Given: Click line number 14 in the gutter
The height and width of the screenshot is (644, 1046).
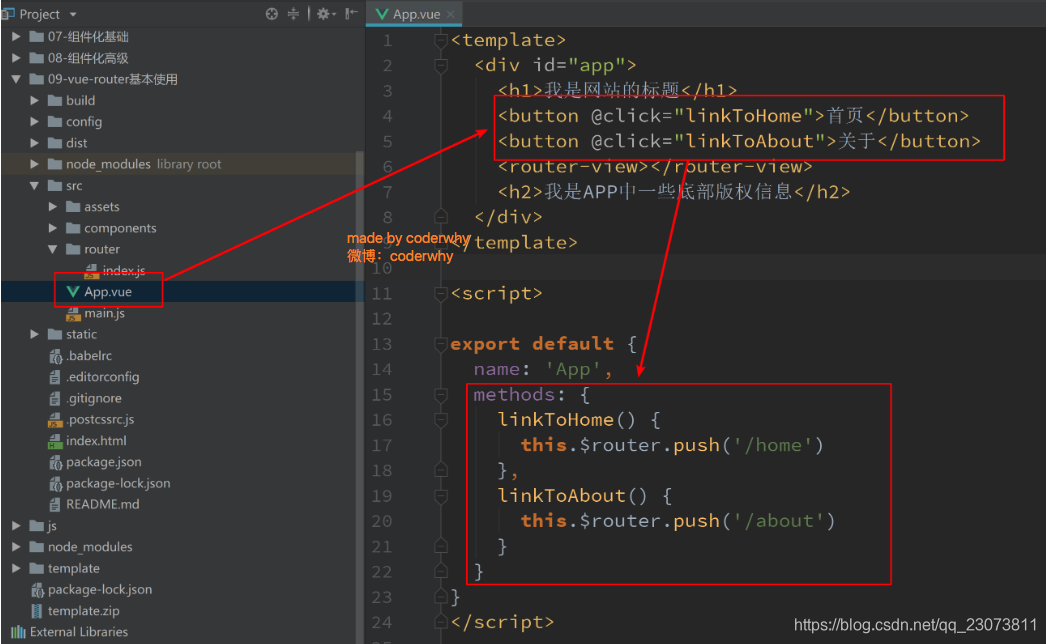Looking at the screenshot, I should tap(382, 370).
